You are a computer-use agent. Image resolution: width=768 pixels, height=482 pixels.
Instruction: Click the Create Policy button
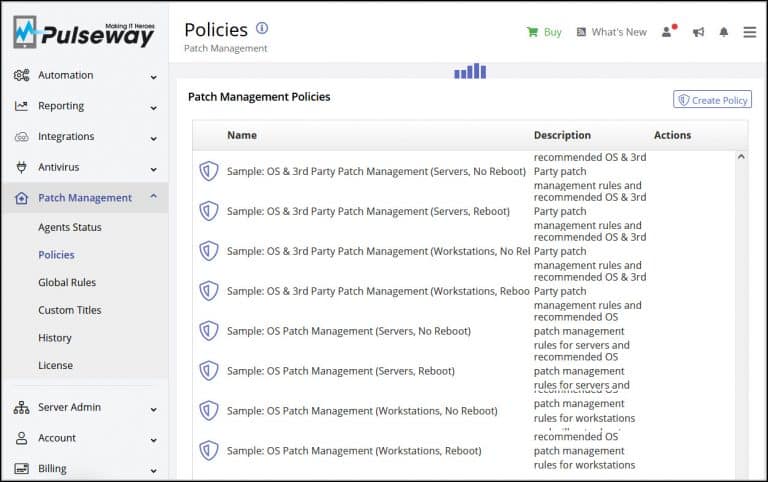click(712, 99)
